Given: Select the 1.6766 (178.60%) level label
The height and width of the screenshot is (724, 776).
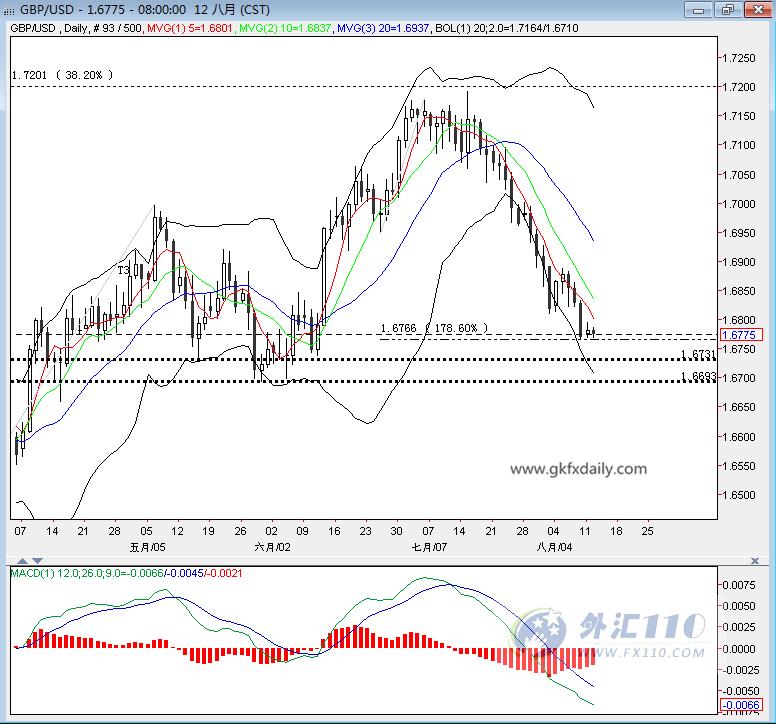Looking at the screenshot, I should coord(434,328).
